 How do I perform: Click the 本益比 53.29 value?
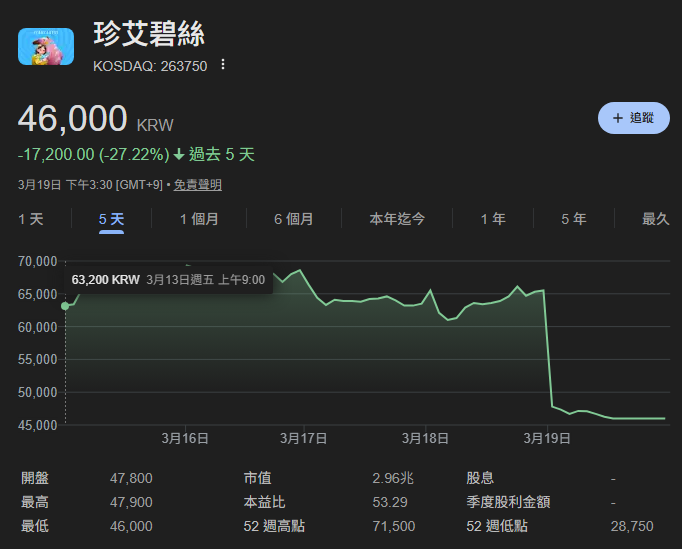click(x=390, y=502)
